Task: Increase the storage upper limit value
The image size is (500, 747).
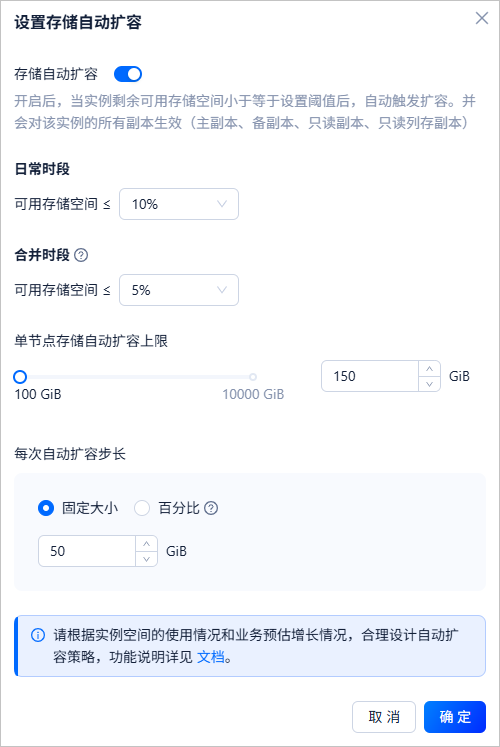Action: click(x=430, y=369)
